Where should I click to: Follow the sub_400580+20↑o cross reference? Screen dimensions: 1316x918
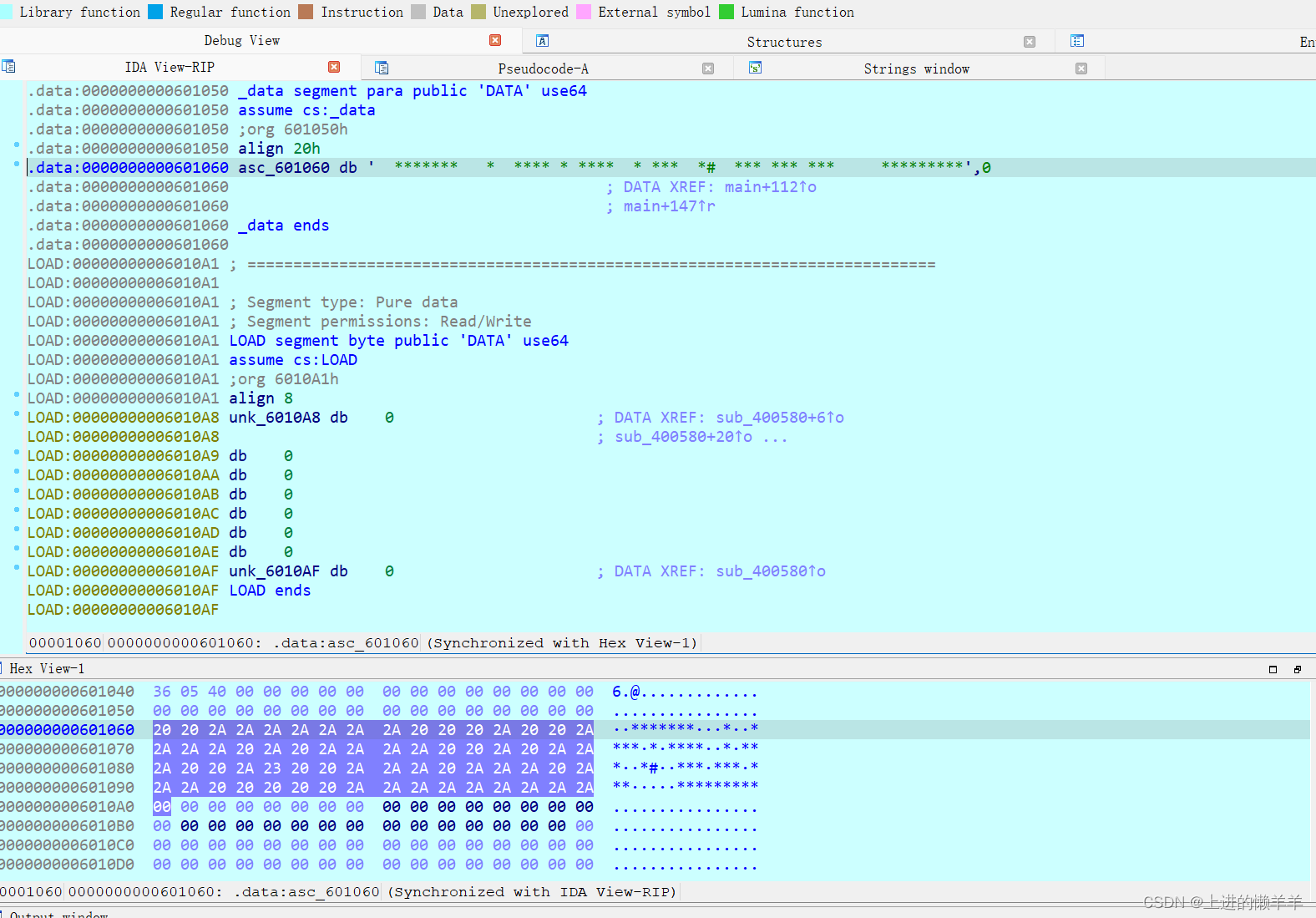[683, 437]
